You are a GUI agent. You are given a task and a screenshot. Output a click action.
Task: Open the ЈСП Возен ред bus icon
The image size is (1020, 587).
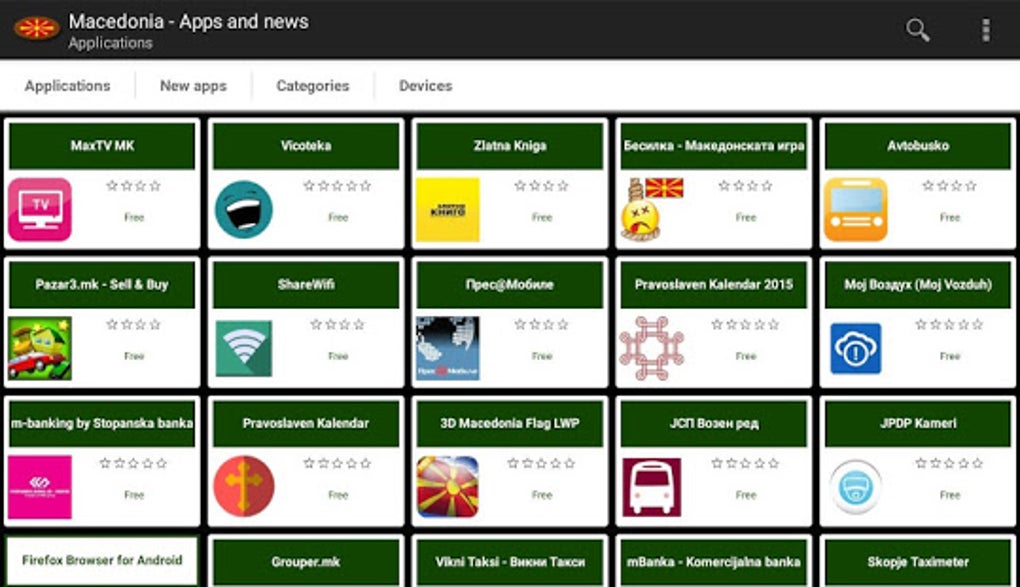[651, 487]
